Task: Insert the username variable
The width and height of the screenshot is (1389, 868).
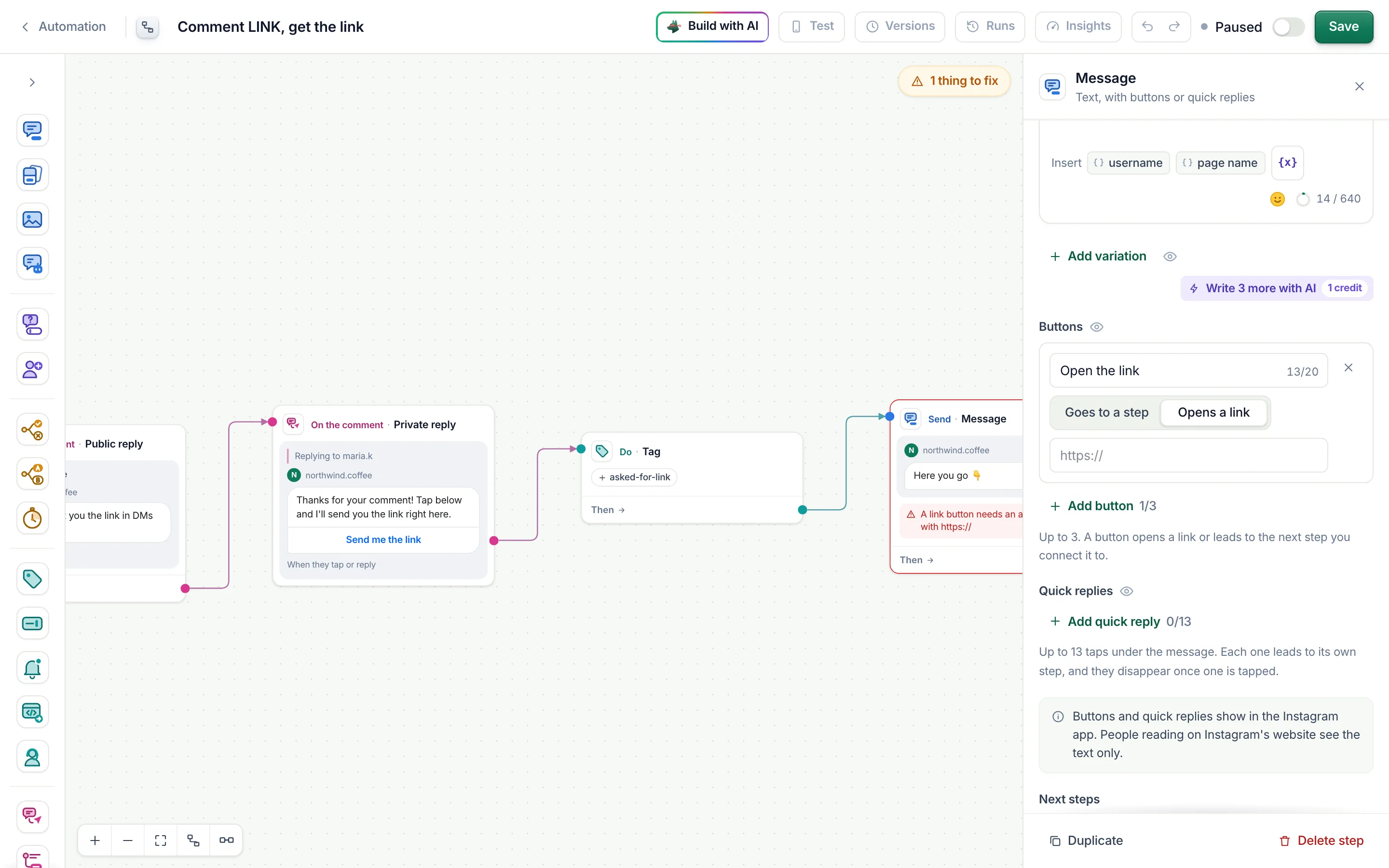Action: click(x=1128, y=163)
